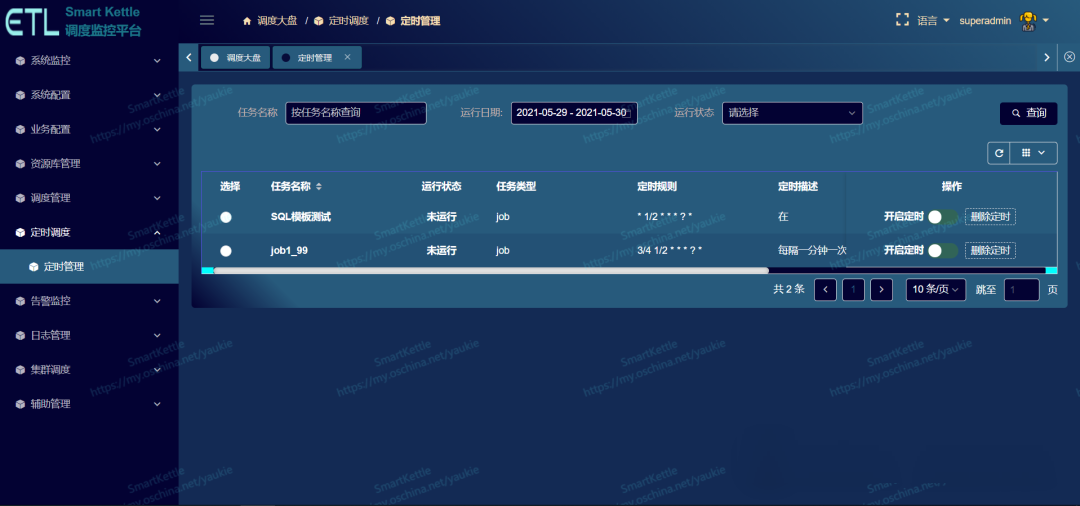Viewport: 1080px width, 506px height.
Task: Click 任务名称 search input
Action: click(x=356, y=113)
